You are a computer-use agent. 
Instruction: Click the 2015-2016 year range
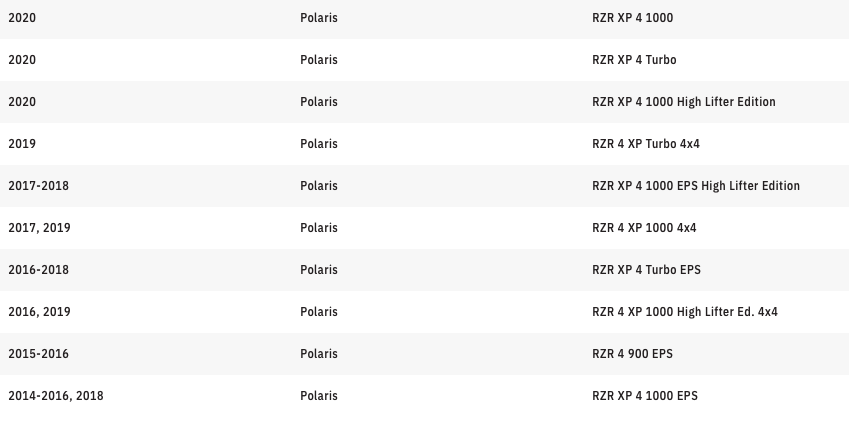tap(38, 354)
